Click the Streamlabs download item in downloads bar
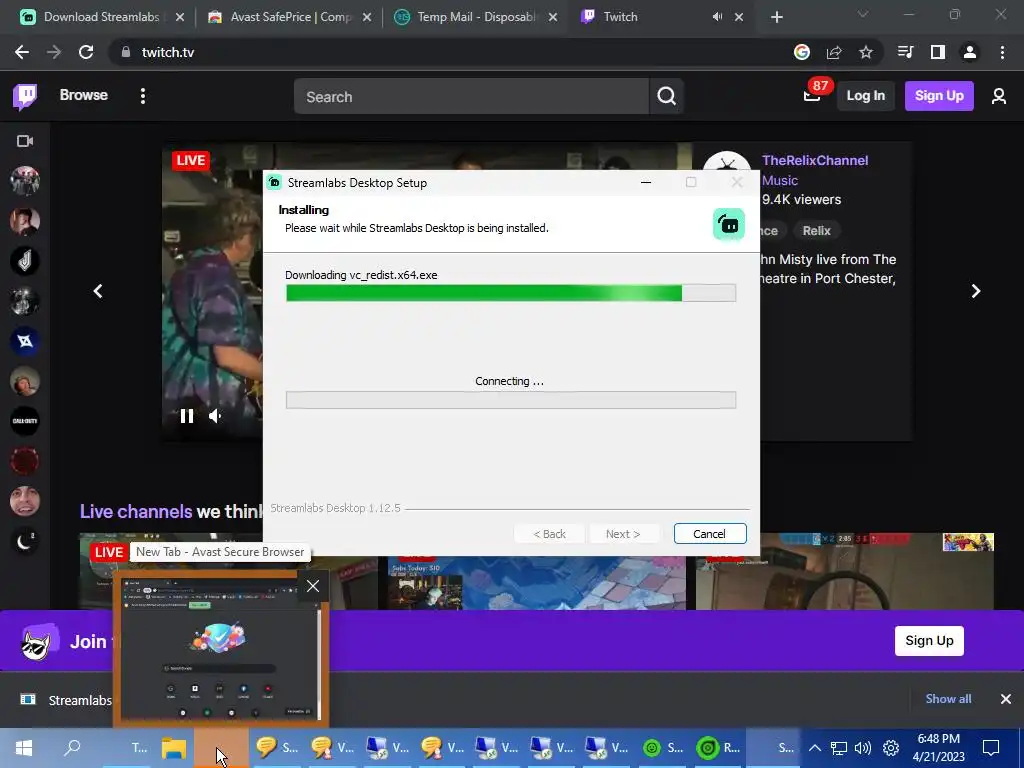The width and height of the screenshot is (1024, 768). 64,700
